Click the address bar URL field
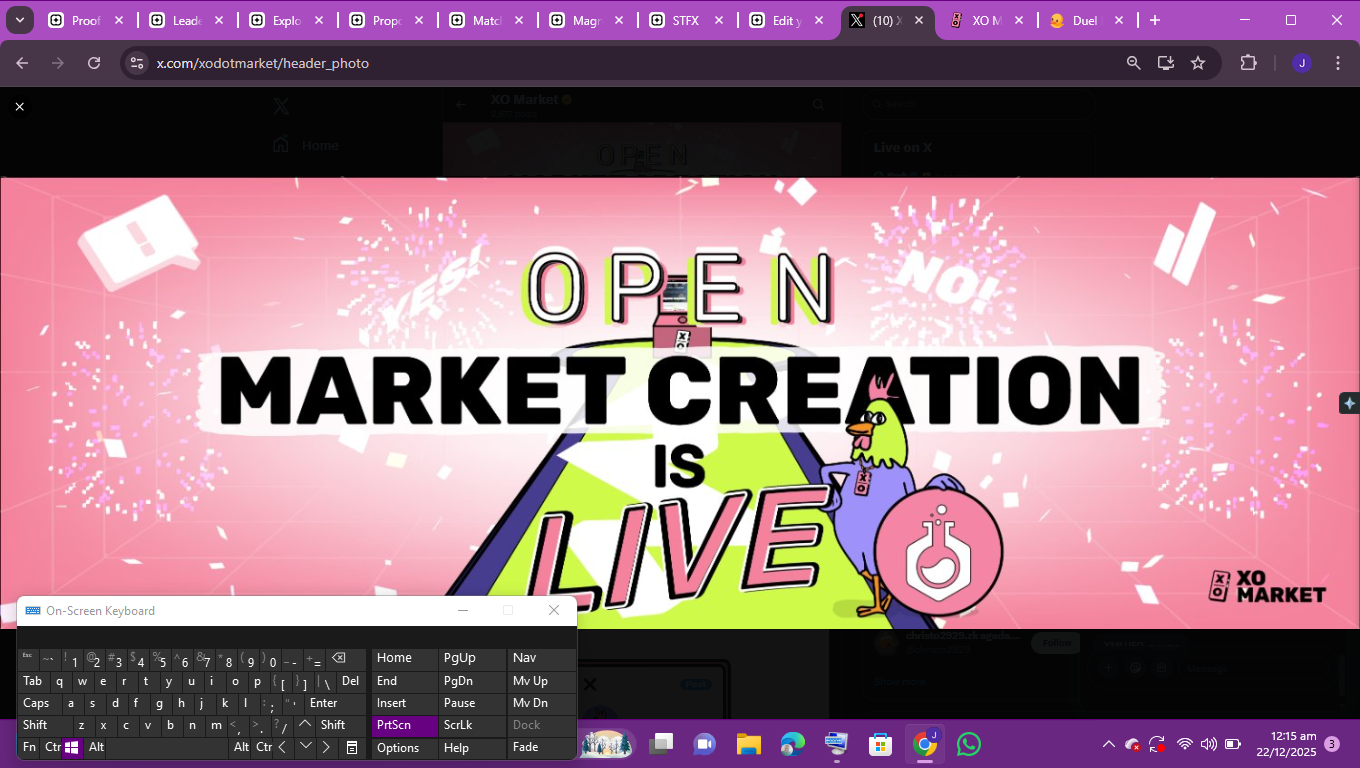The width and height of the screenshot is (1360, 768). (x=600, y=63)
